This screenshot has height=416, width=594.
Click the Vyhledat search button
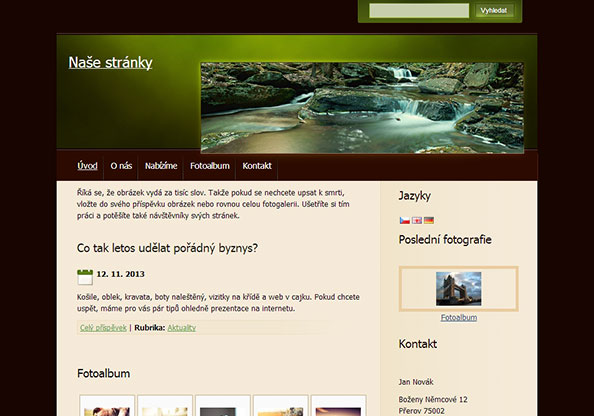point(494,11)
